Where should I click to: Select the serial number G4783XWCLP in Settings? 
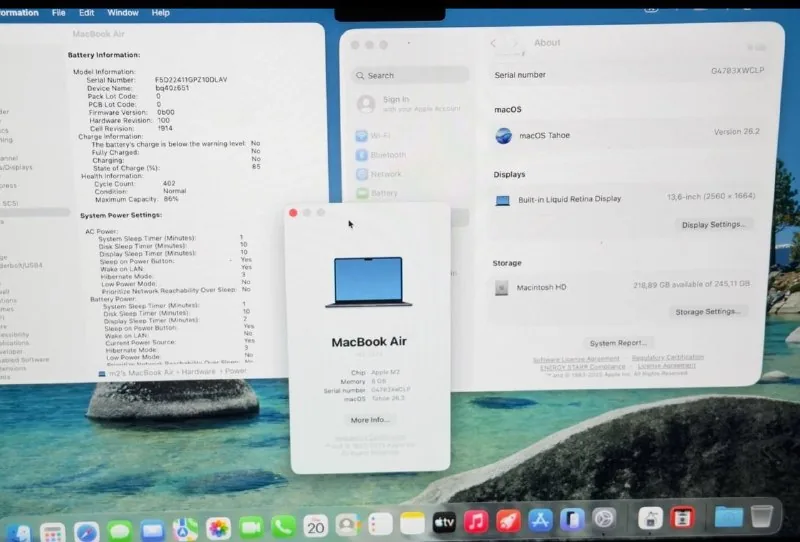pyautogui.click(x=738, y=70)
